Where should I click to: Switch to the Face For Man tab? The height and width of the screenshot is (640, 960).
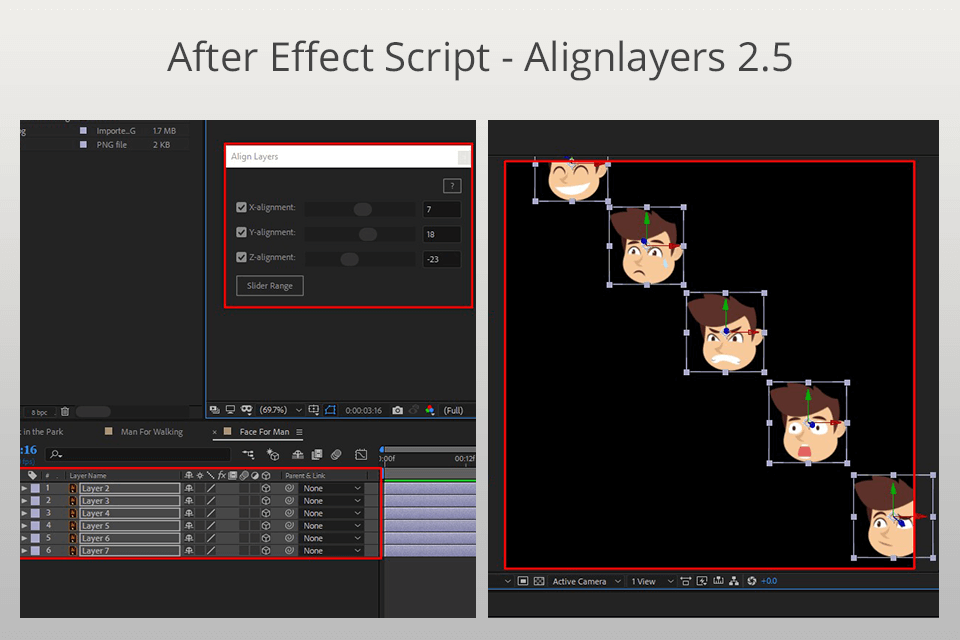coord(265,432)
